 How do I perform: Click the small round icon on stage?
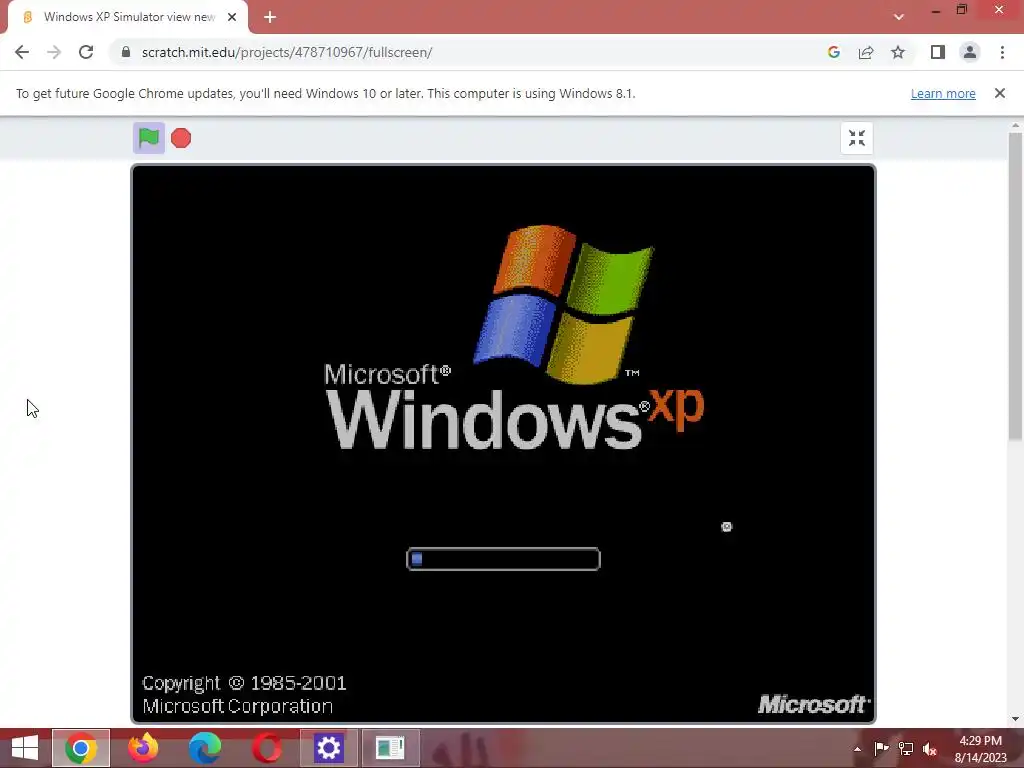[726, 526]
